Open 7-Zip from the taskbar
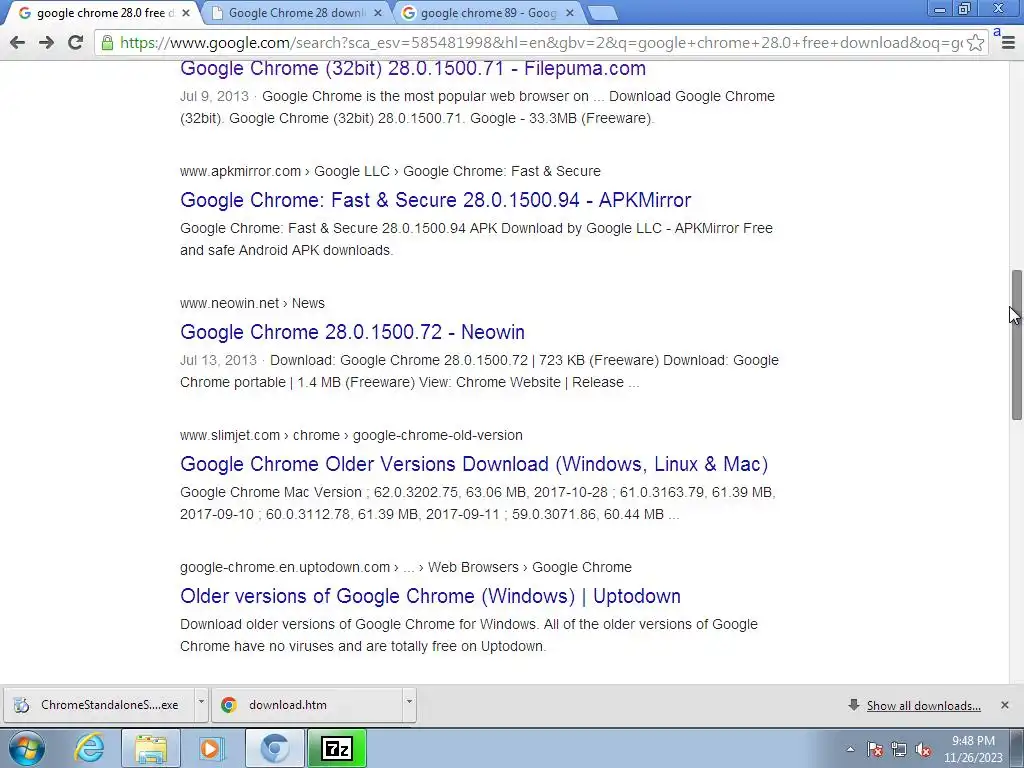This screenshot has width=1024, height=768. 337,748
